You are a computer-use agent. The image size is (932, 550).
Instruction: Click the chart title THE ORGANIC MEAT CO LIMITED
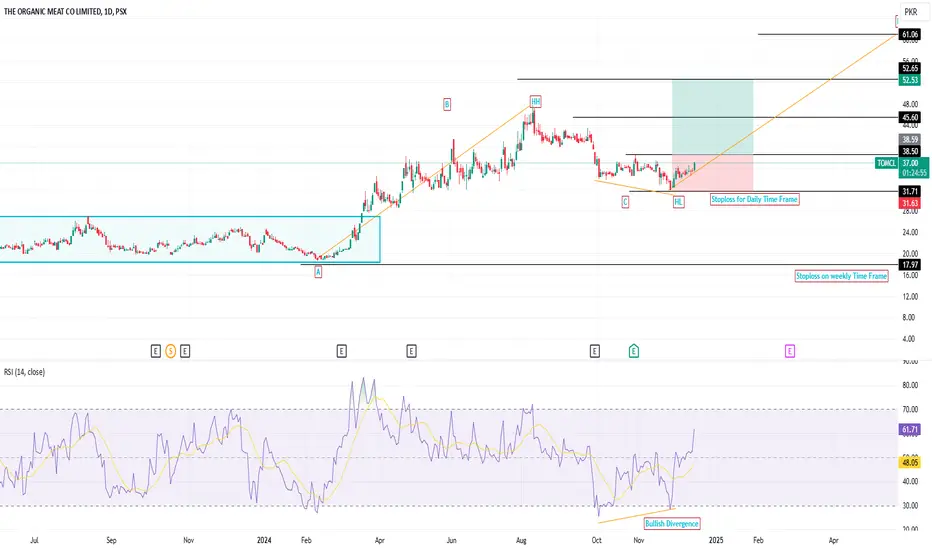coord(52,11)
